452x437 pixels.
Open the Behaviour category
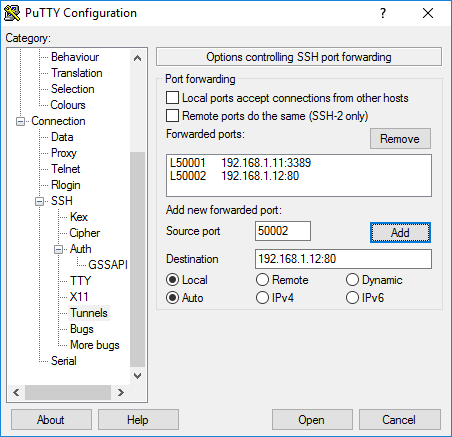pos(75,57)
